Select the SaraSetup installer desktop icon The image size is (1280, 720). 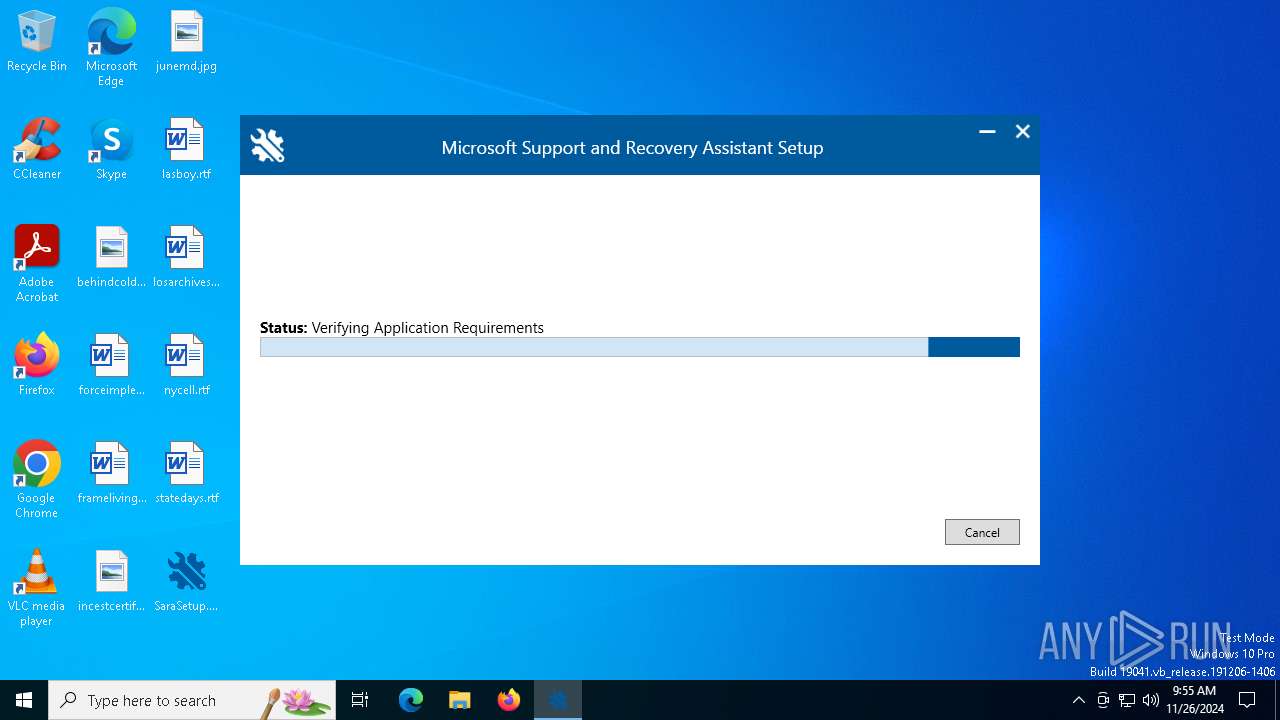(186, 582)
